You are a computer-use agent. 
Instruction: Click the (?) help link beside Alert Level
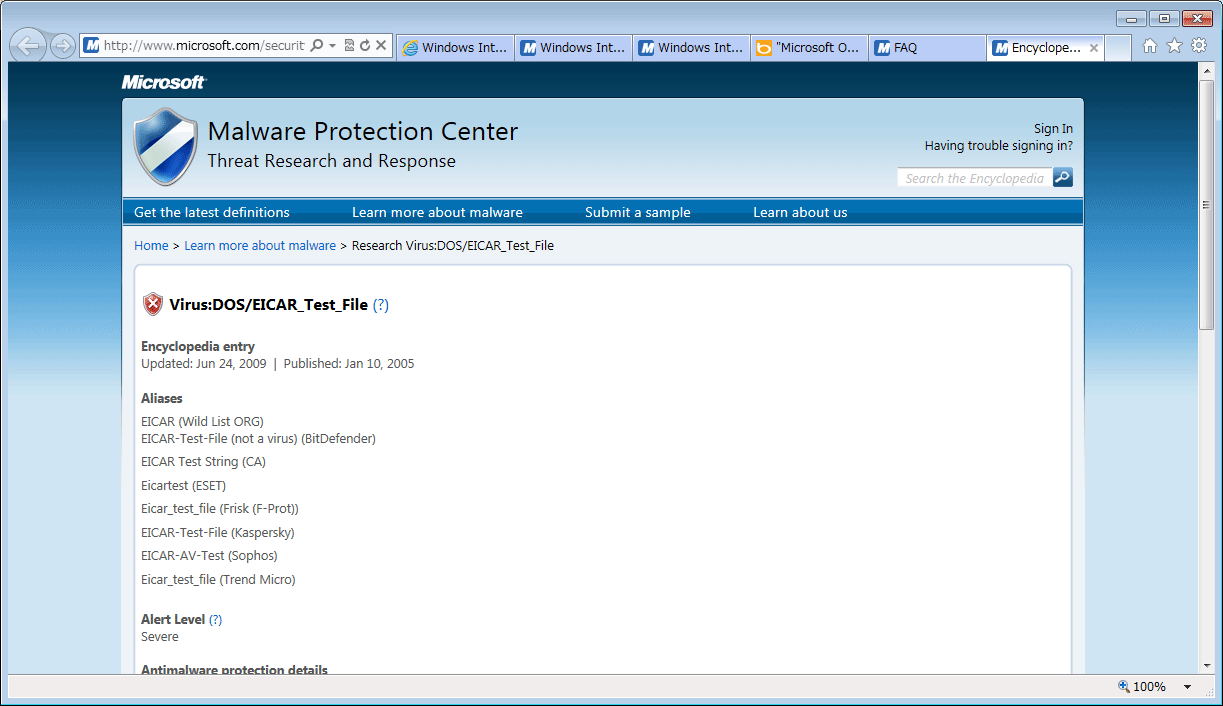215,620
